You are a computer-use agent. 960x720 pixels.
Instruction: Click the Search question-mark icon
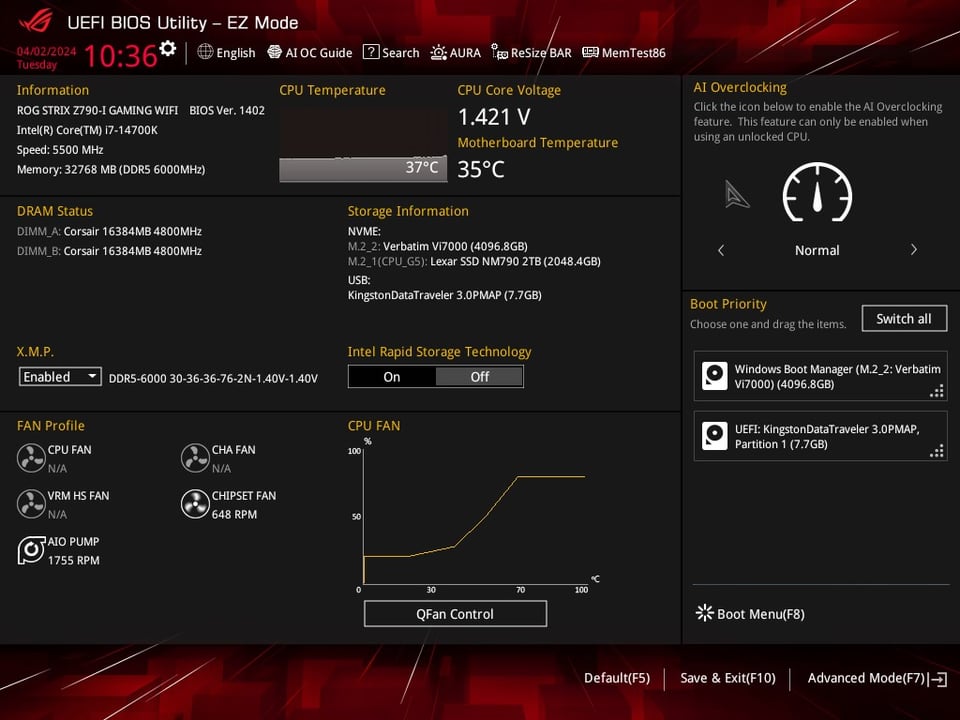[370, 51]
